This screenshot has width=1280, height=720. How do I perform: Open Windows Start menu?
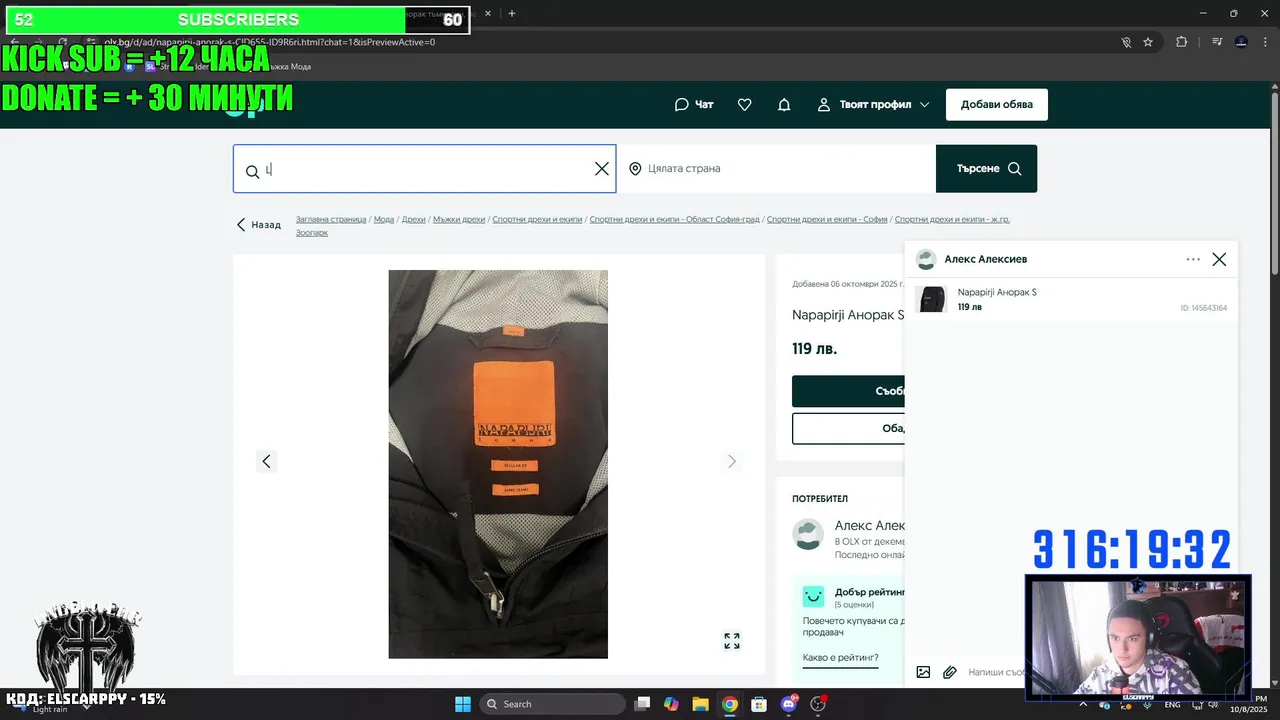click(462, 704)
